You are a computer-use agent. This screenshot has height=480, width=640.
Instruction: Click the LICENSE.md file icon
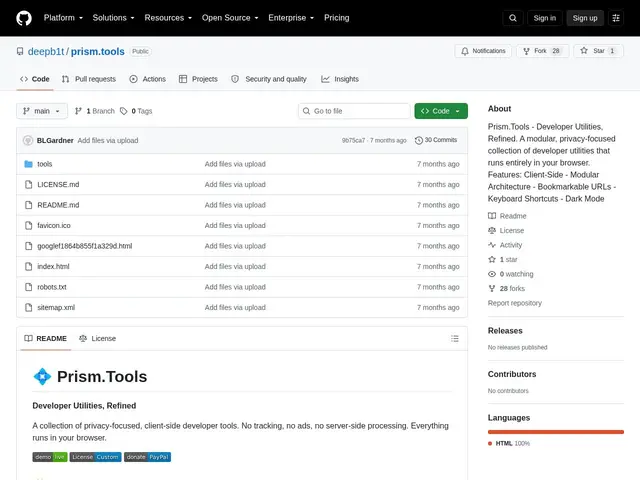point(28,184)
